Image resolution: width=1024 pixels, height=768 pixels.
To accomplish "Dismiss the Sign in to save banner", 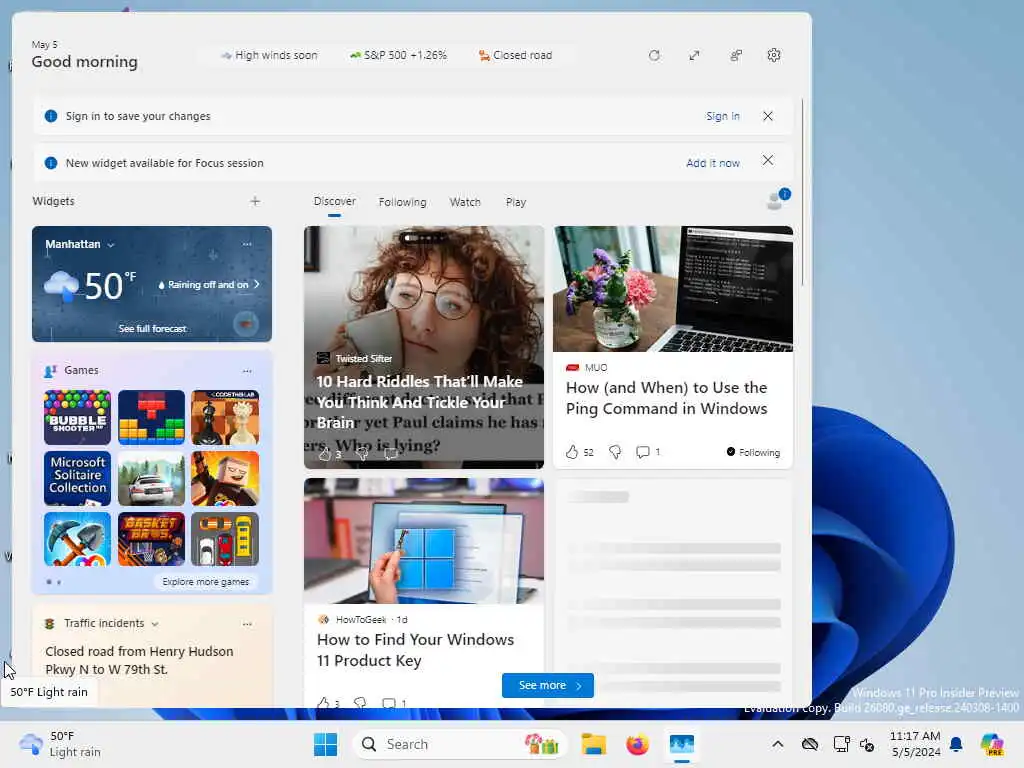I will pos(768,116).
